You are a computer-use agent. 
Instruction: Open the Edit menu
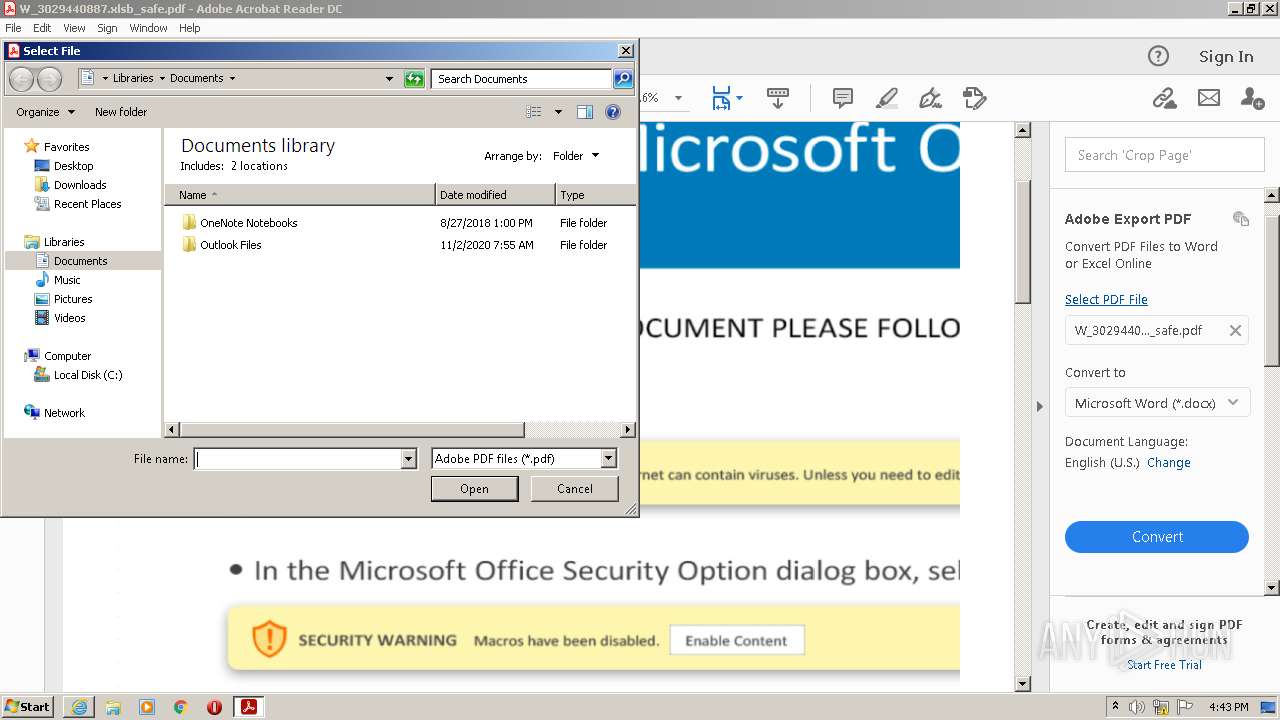click(x=42, y=28)
